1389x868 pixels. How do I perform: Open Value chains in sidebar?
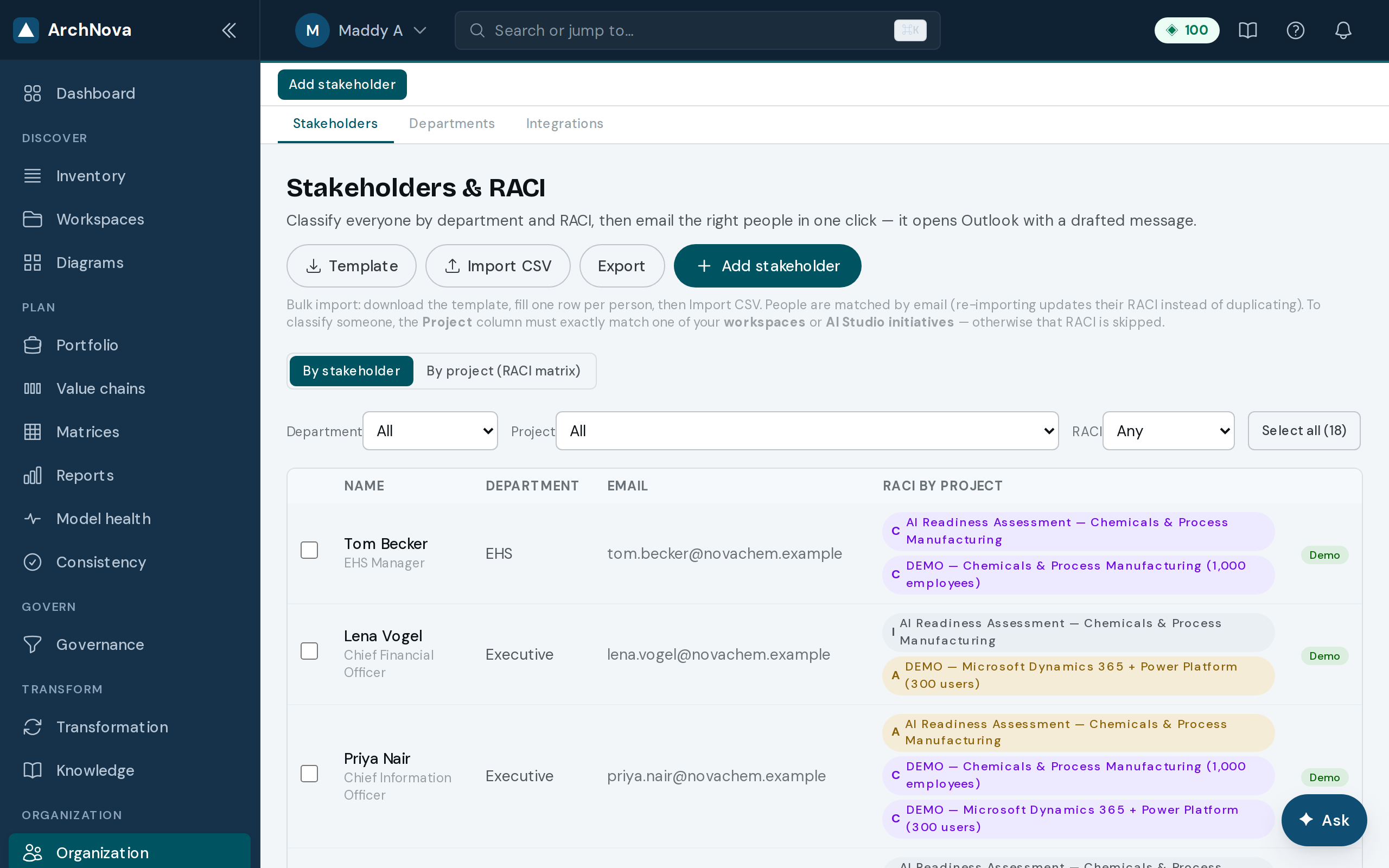point(130,388)
